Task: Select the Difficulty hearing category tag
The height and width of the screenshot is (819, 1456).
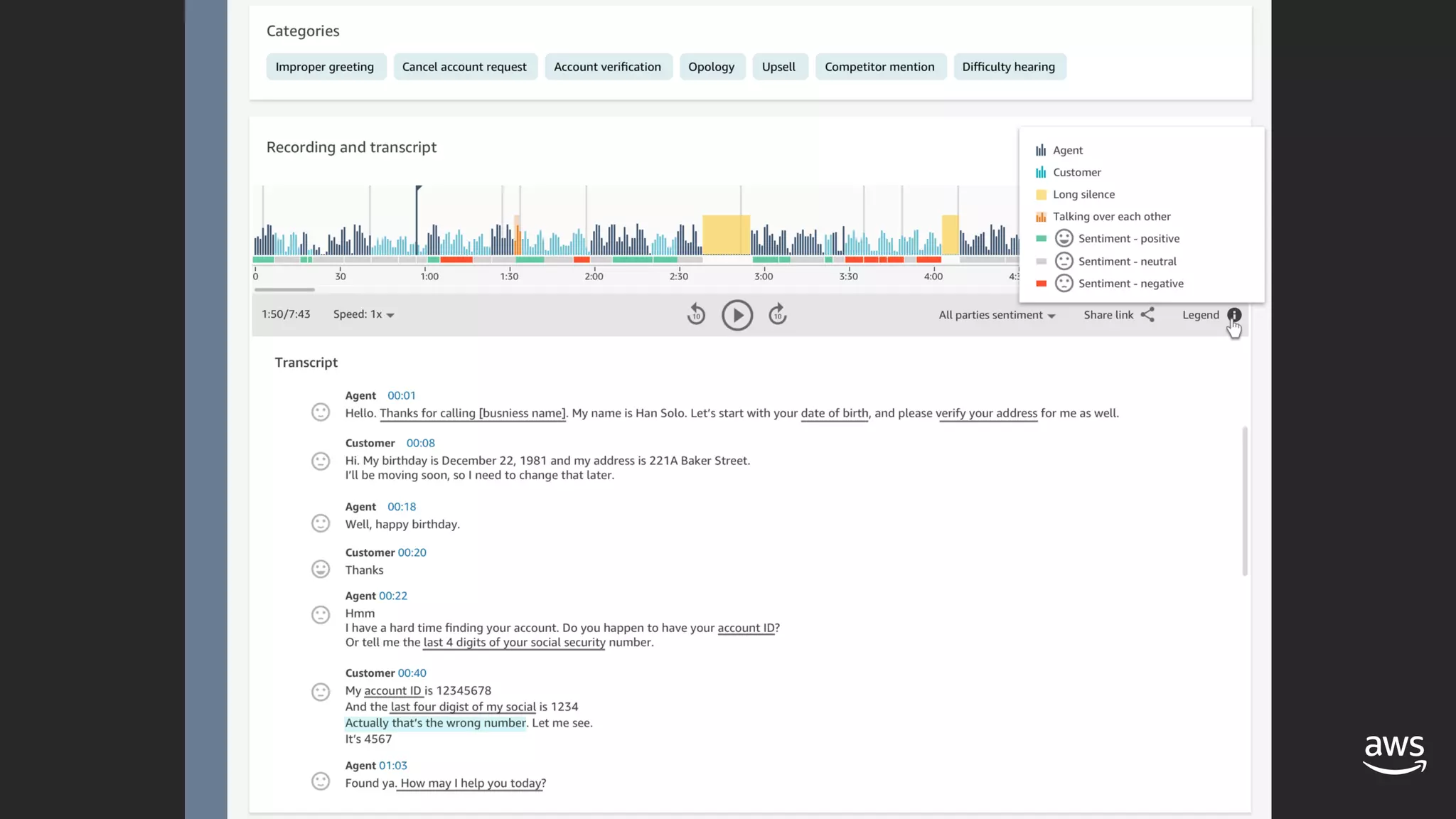Action: click(x=1008, y=67)
